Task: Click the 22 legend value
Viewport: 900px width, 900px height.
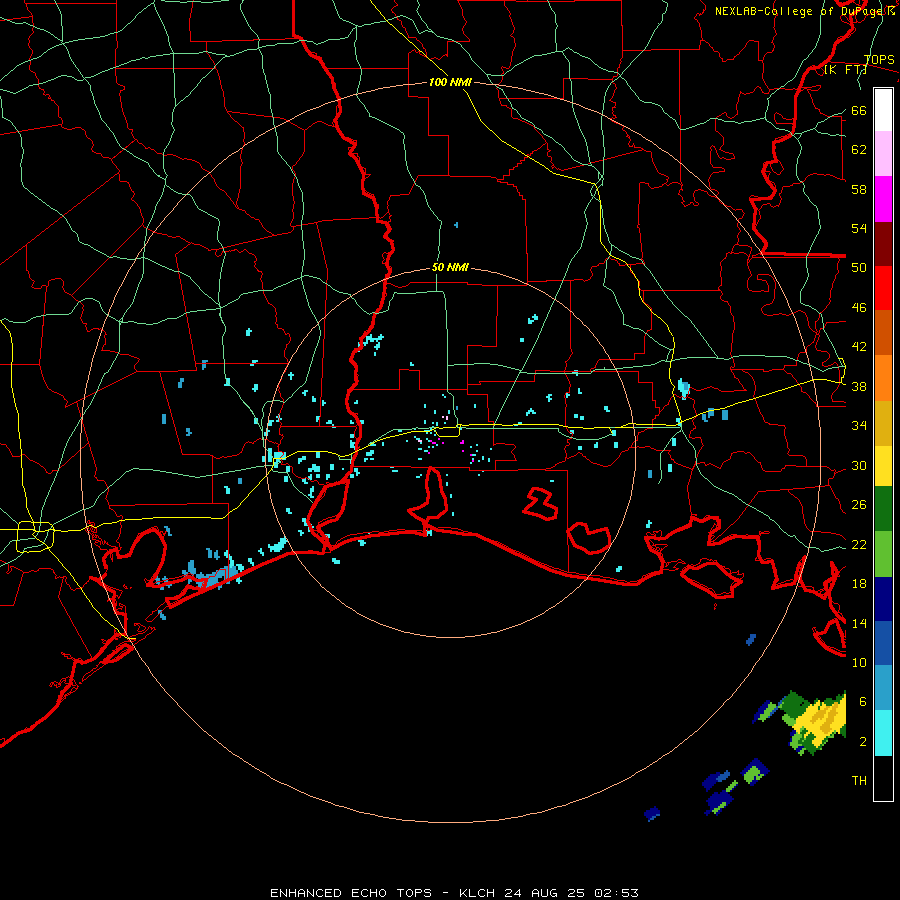Action: (859, 544)
